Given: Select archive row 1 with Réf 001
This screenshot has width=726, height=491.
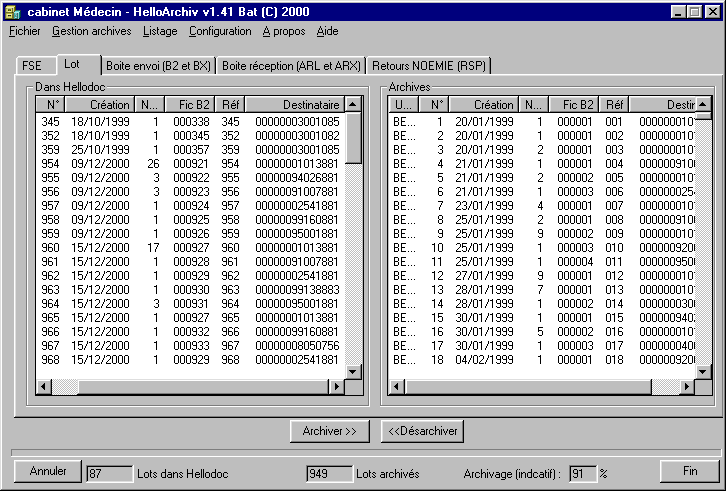Looking at the screenshot, I should pos(542,122).
